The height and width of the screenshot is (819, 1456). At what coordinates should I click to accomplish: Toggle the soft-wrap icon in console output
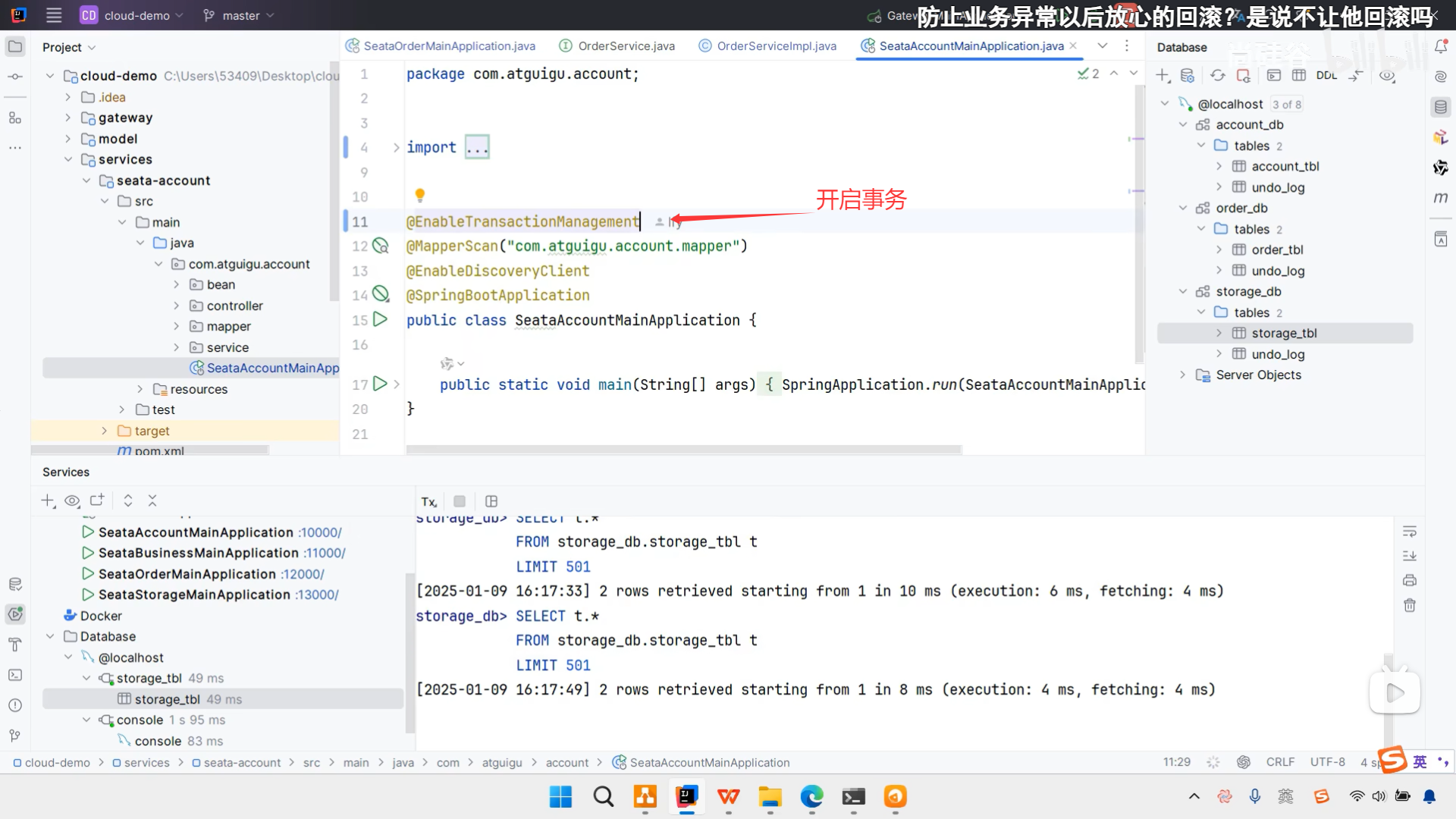coord(1409,531)
